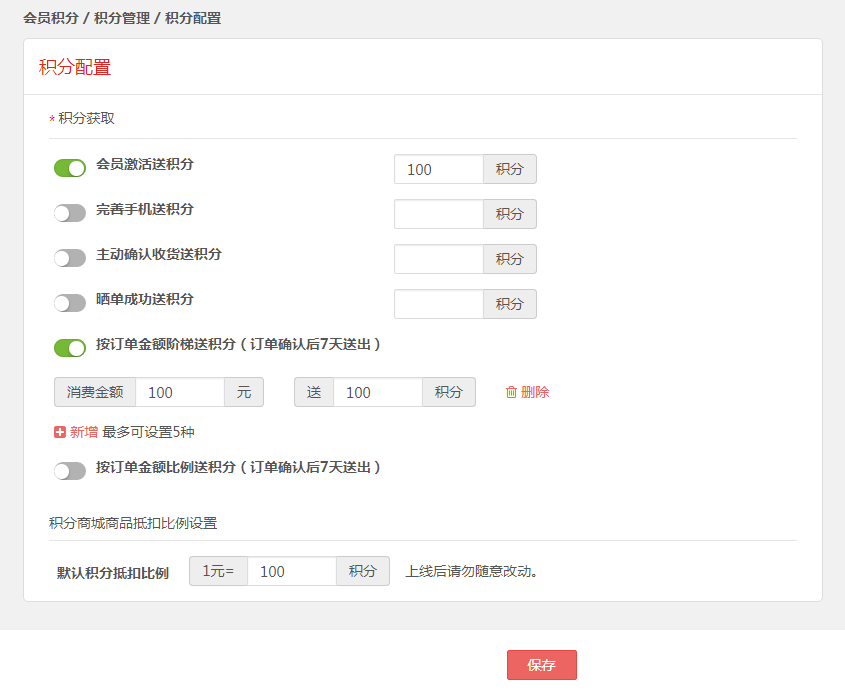Screen dimensions: 845x690
Task: Click the trash icon next to 删除
Action: [x=511, y=392]
